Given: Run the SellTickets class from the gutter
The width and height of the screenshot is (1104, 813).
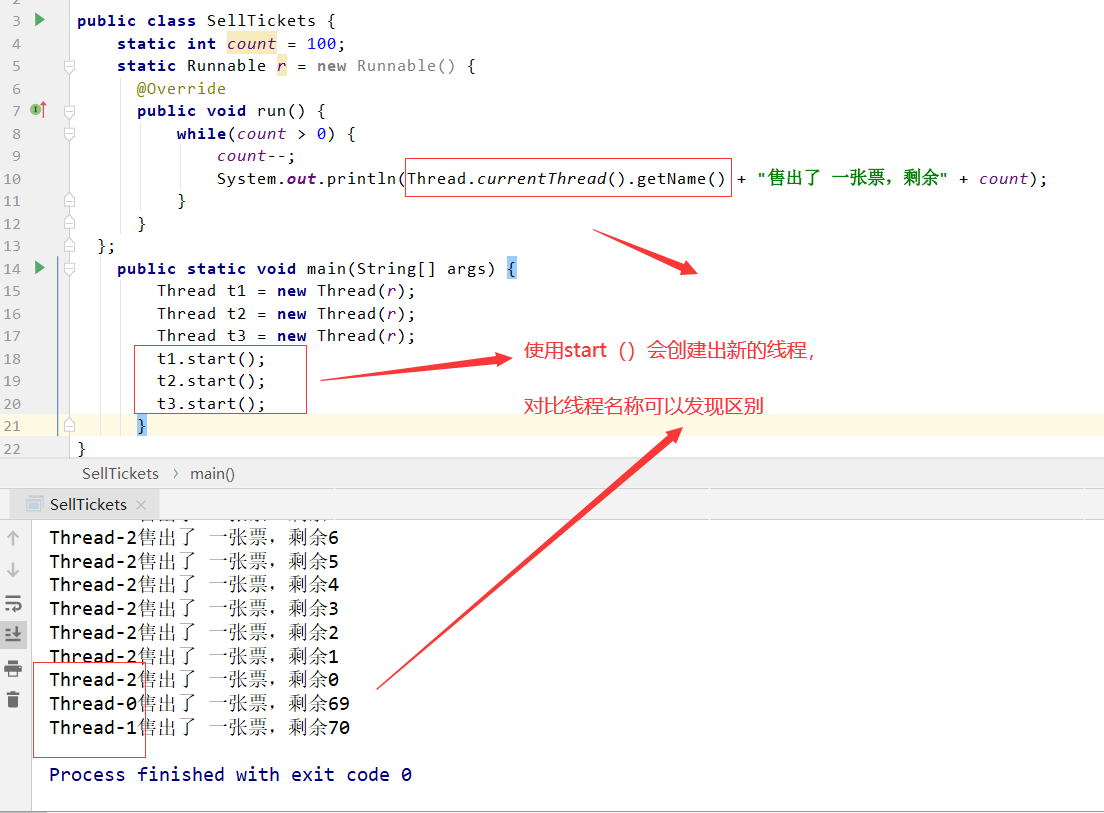Looking at the screenshot, I should 40,20.
